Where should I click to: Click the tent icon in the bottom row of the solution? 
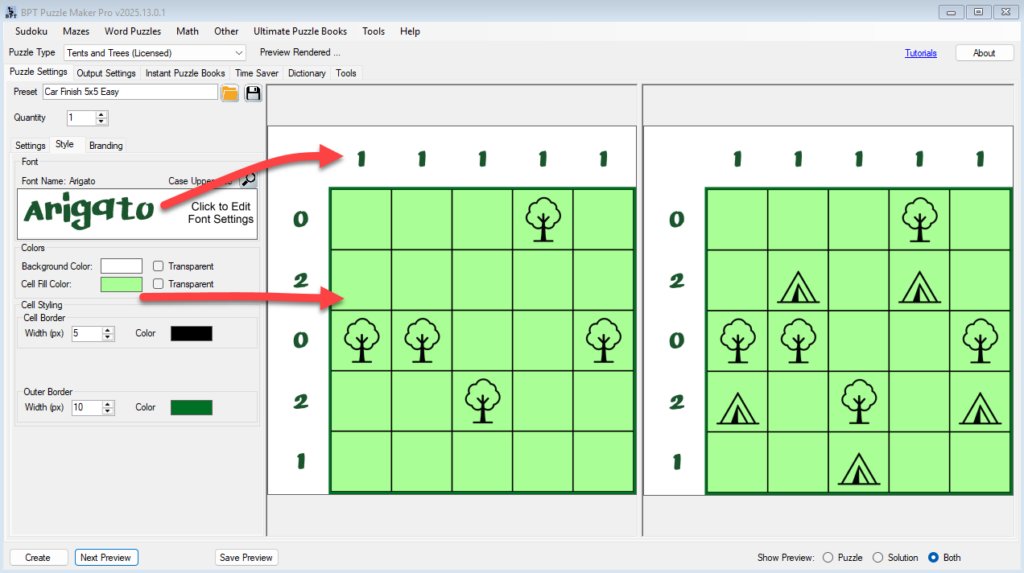tap(858, 466)
